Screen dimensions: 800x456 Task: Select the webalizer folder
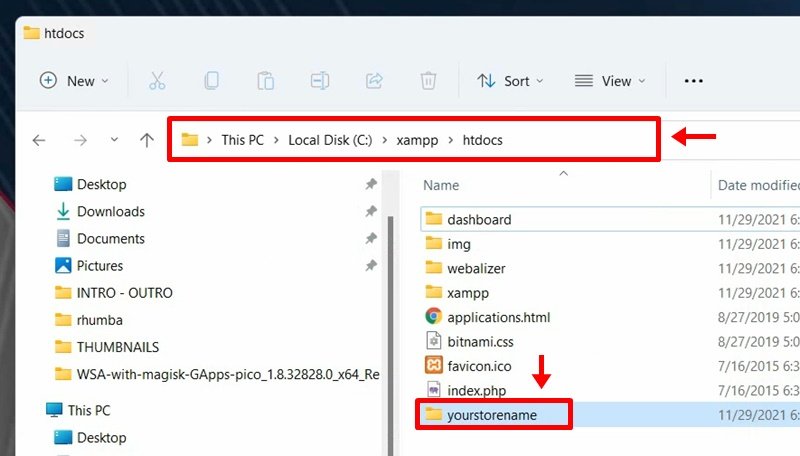(476, 268)
